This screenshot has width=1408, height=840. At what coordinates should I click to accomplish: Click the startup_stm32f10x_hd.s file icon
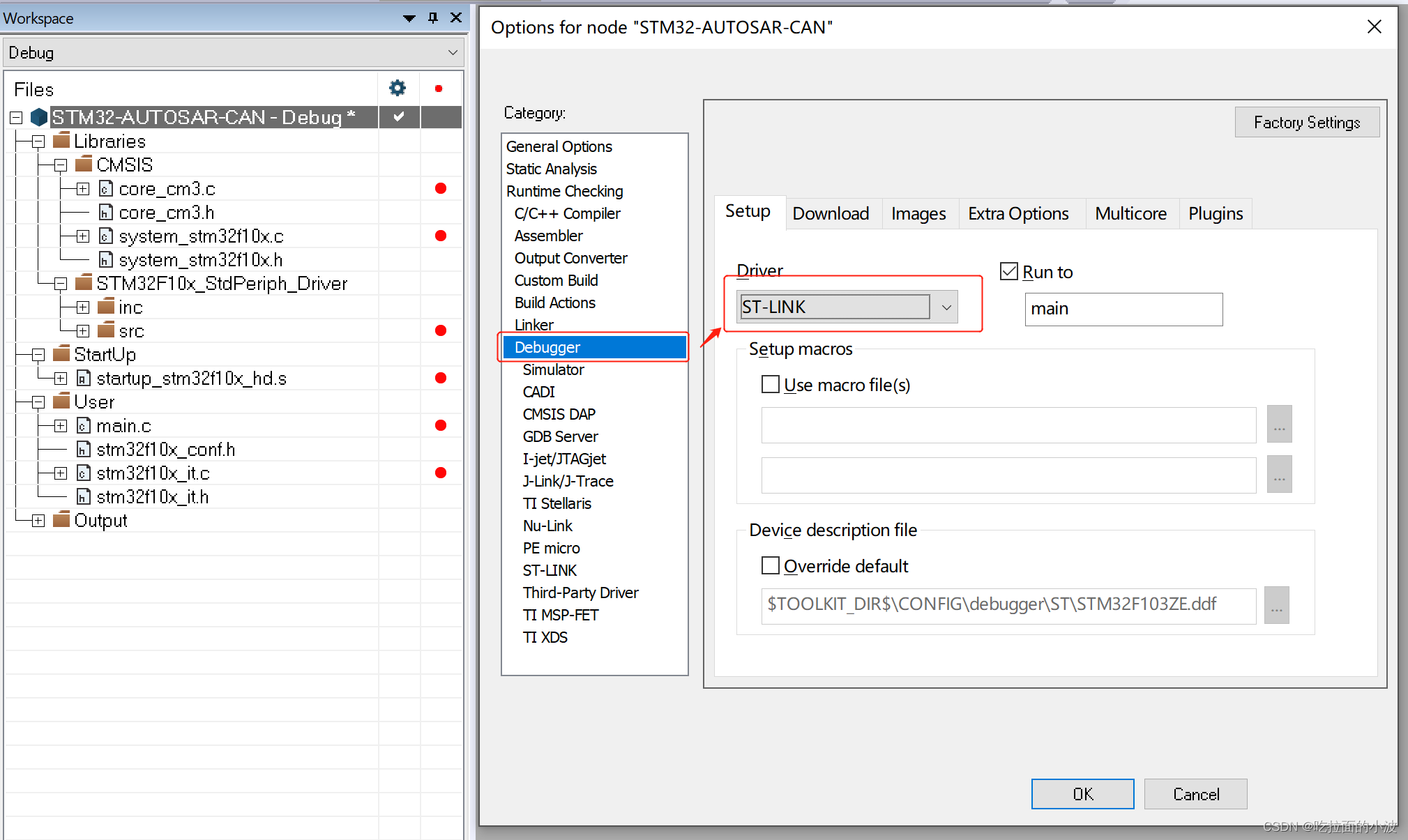click(x=84, y=378)
